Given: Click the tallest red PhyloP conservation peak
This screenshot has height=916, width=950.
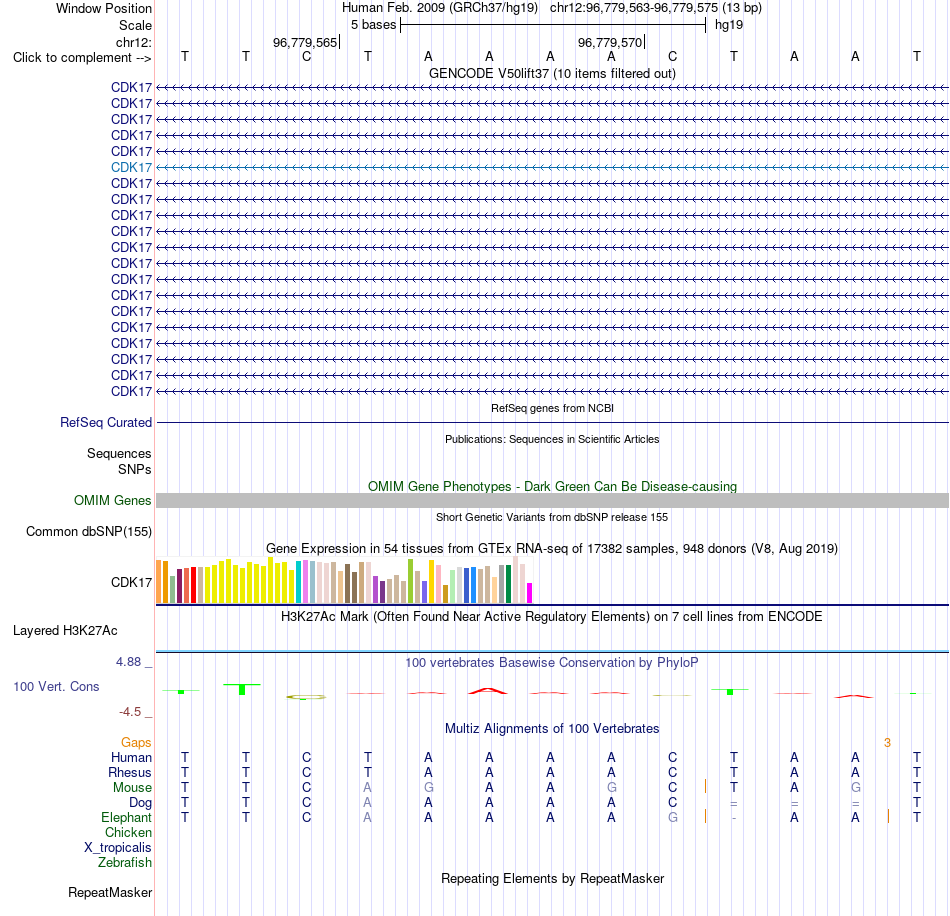Looking at the screenshot, I should (x=488, y=691).
